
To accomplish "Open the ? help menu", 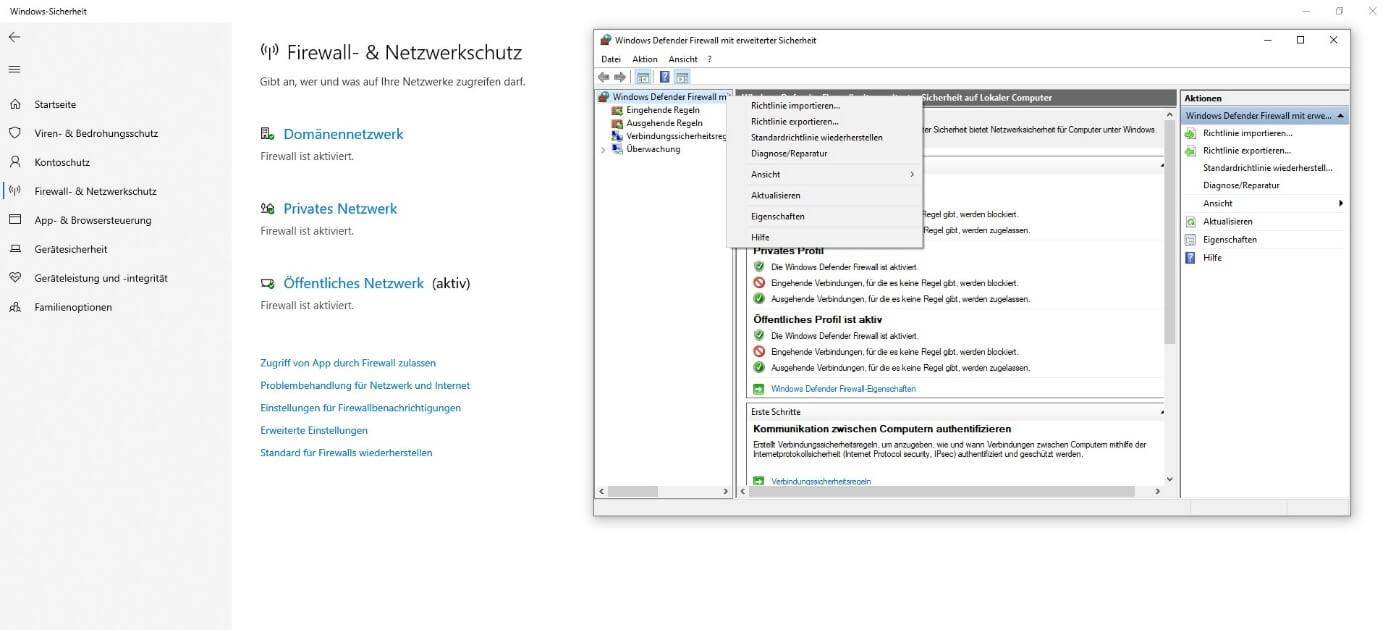I will click(709, 59).
